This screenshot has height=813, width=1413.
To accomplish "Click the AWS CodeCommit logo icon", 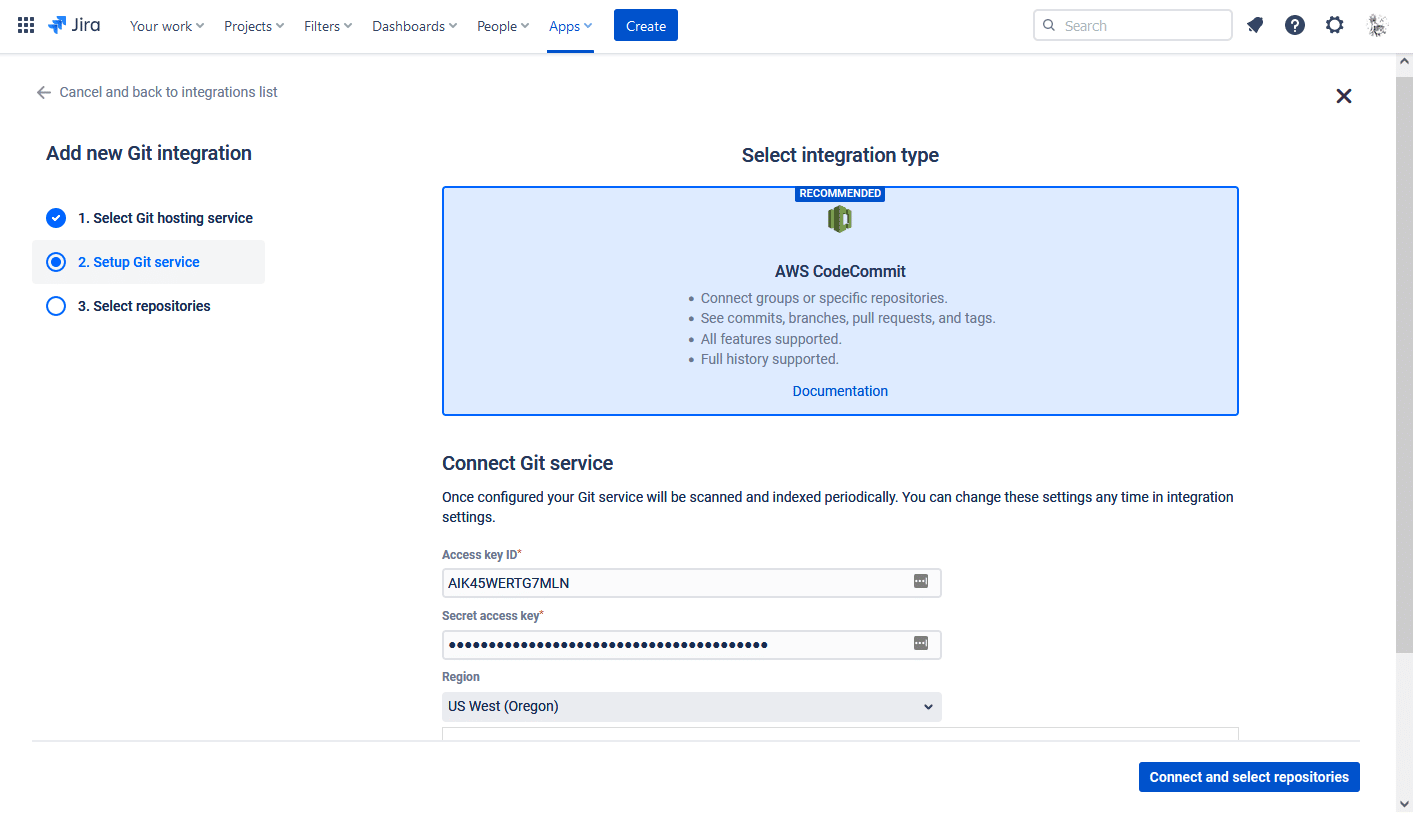I will [x=840, y=219].
